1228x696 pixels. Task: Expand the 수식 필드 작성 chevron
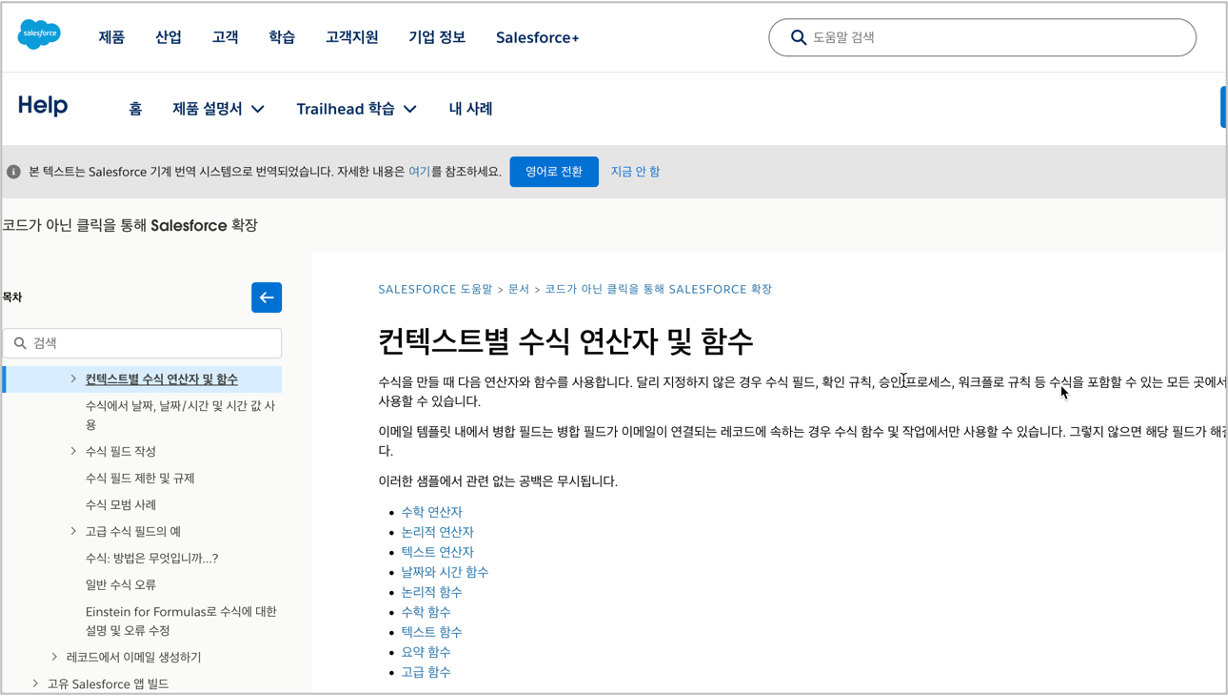tap(73, 451)
